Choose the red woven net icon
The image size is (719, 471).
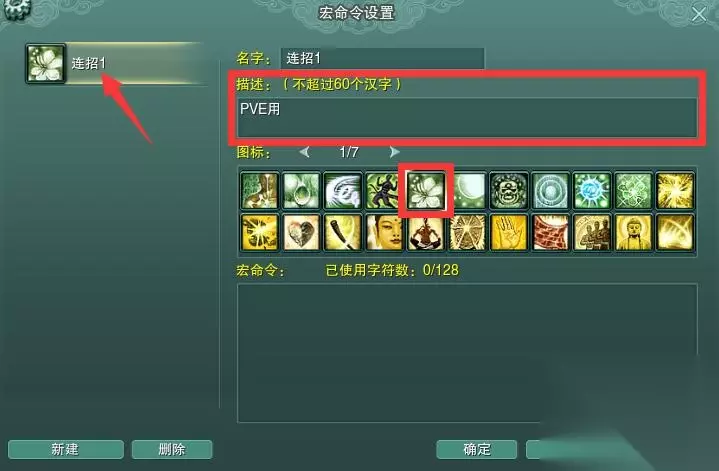(x=550, y=232)
